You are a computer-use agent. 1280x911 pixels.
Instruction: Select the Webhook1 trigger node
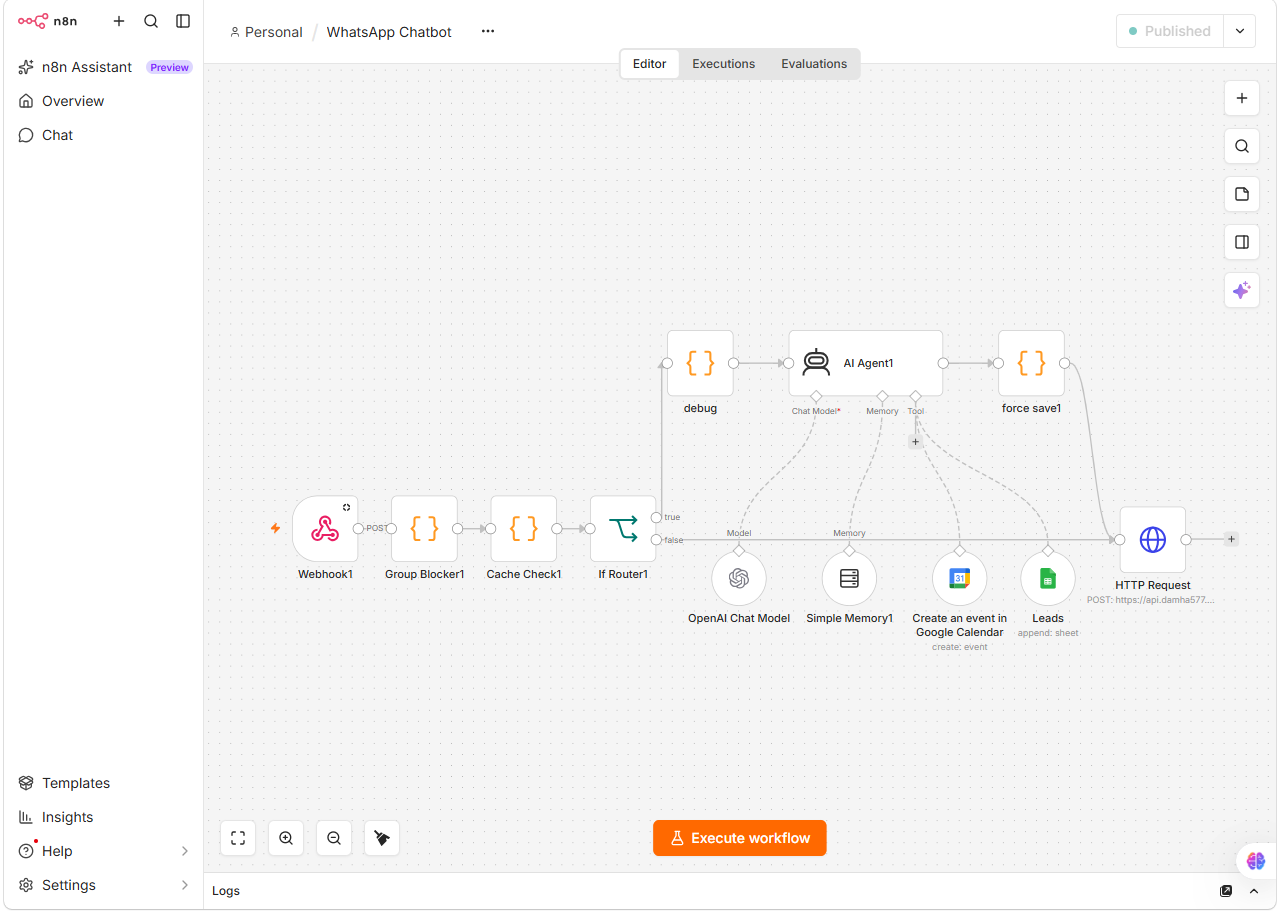tap(325, 529)
